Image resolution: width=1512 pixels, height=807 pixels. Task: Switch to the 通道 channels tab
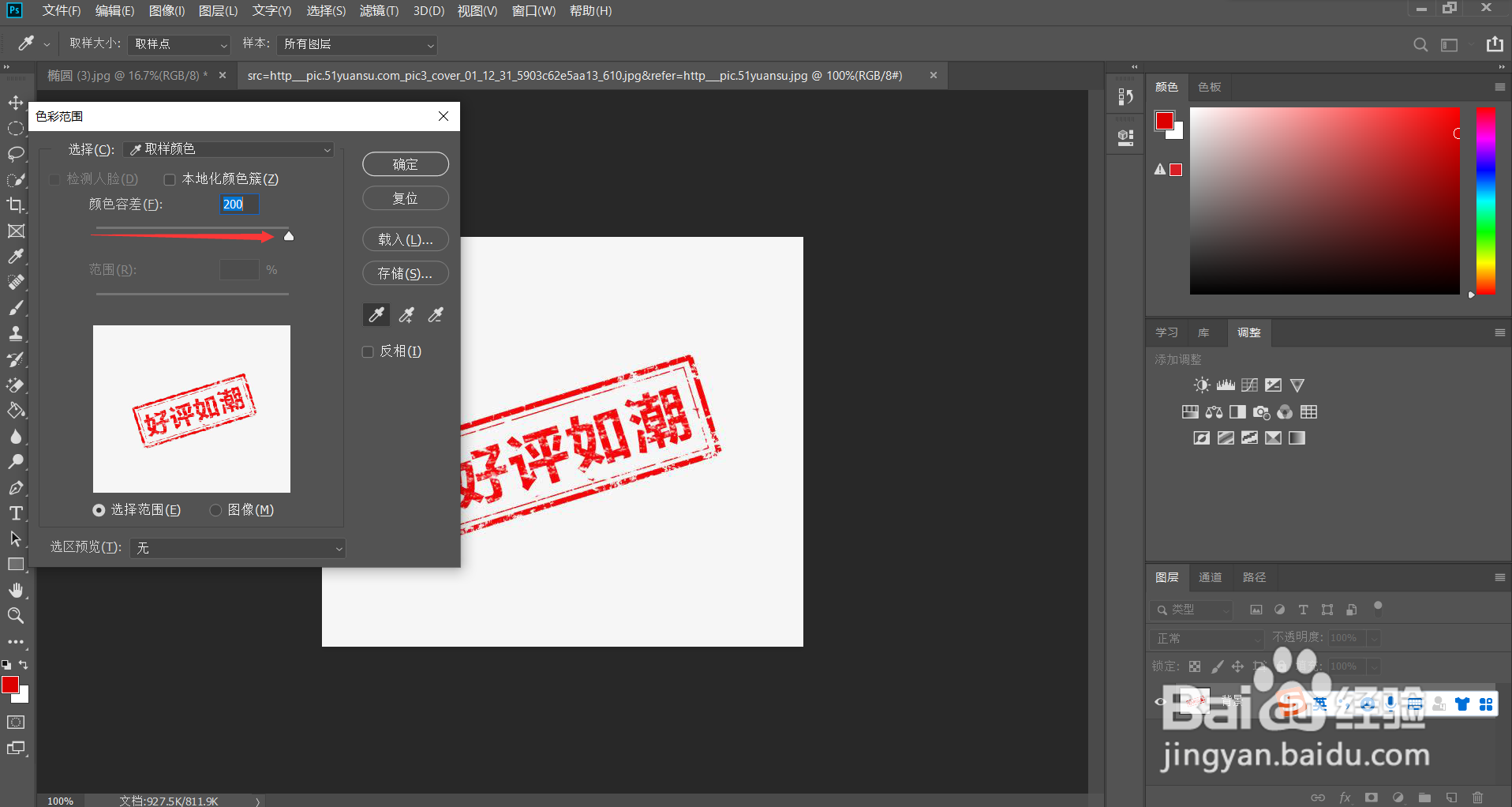pyautogui.click(x=1210, y=577)
